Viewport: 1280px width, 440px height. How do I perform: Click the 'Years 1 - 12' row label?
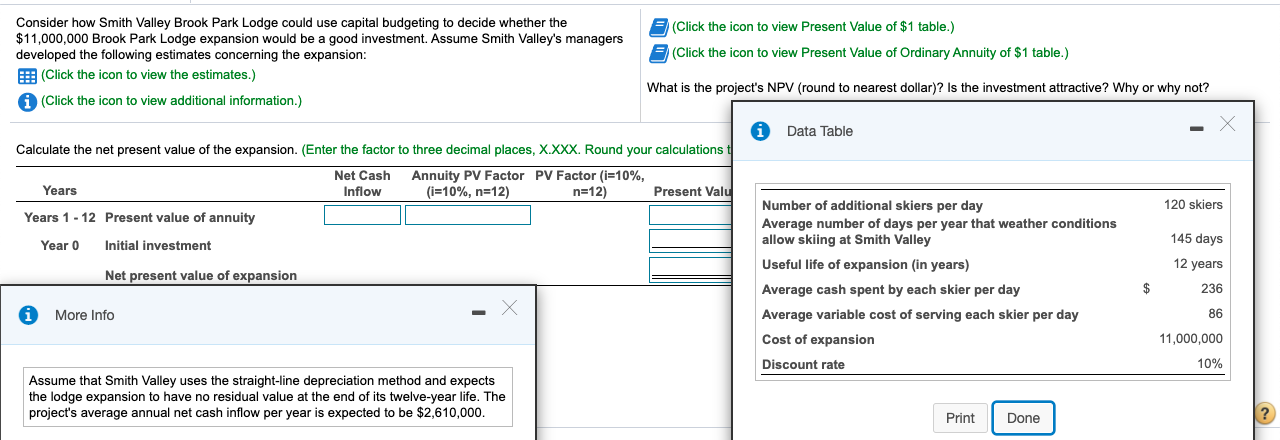tap(60, 217)
